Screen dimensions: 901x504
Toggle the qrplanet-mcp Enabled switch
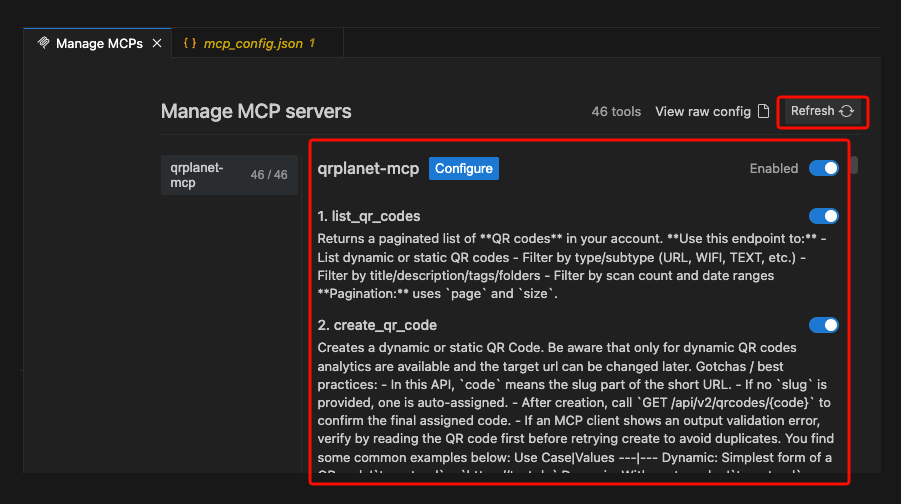[x=823, y=168]
